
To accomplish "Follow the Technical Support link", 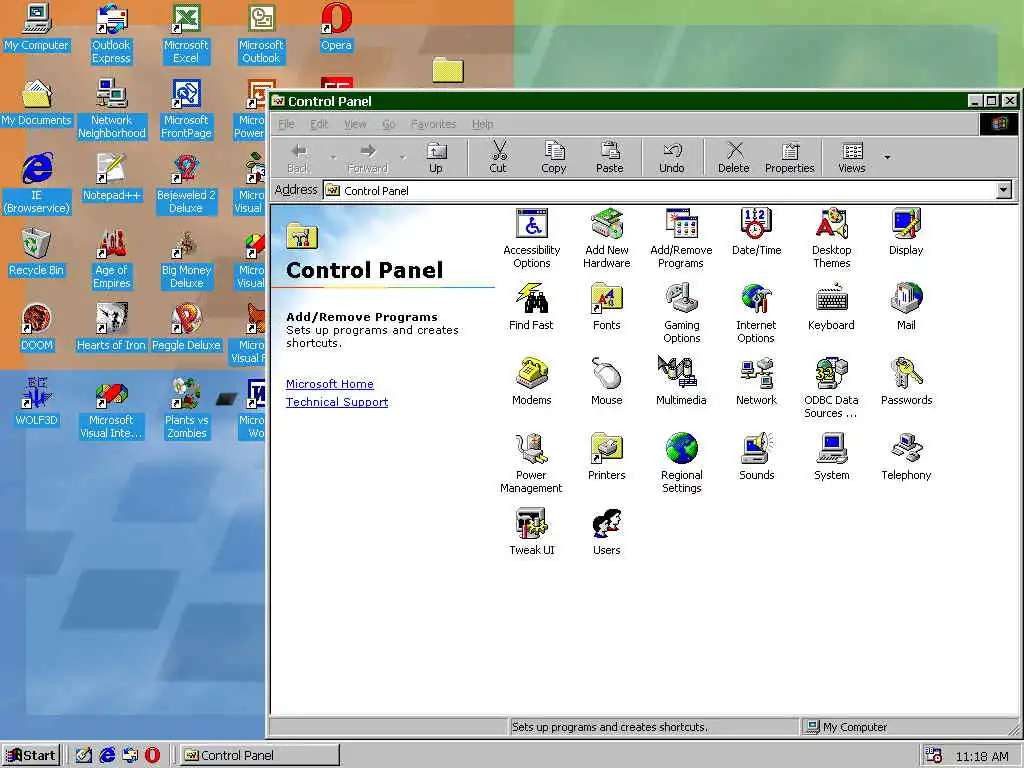I will 337,402.
